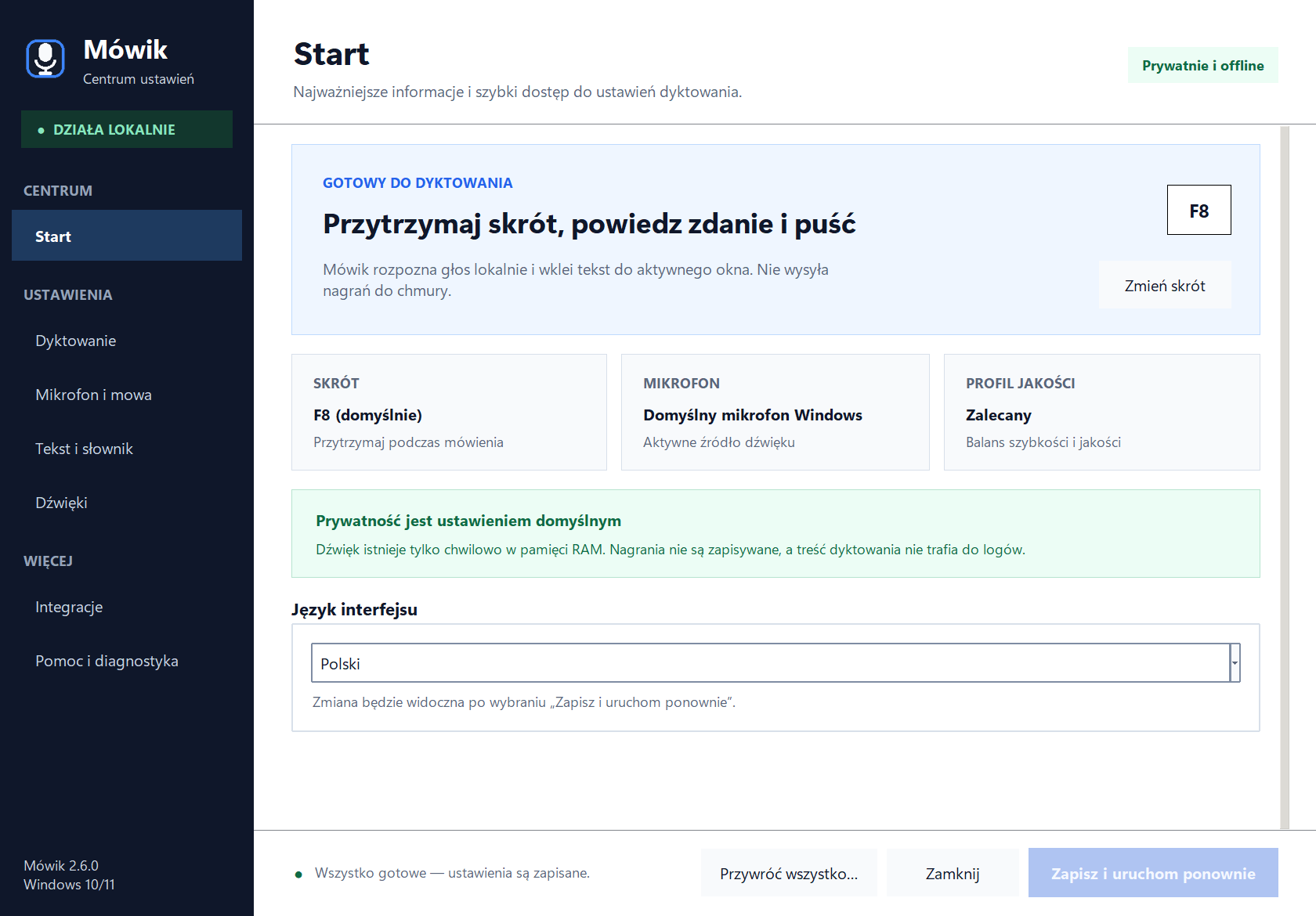Screen dimensions: 1316x916
Task: Navigate to Integracje
Action: (127, 607)
